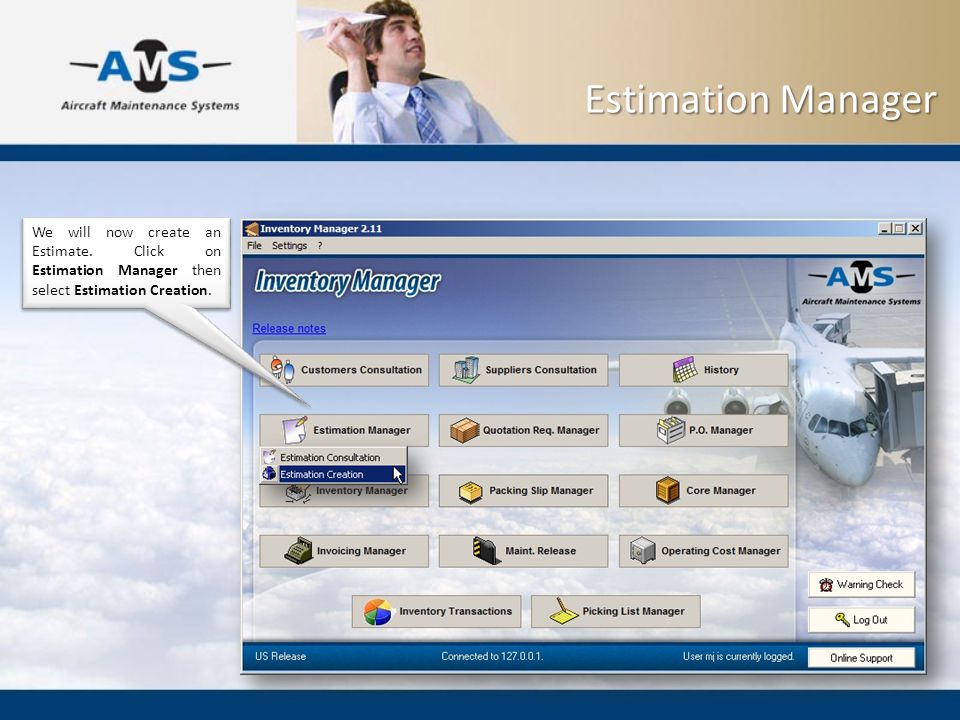960x720 pixels.
Task: Click the Log Out key icon
Action: (x=842, y=620)
